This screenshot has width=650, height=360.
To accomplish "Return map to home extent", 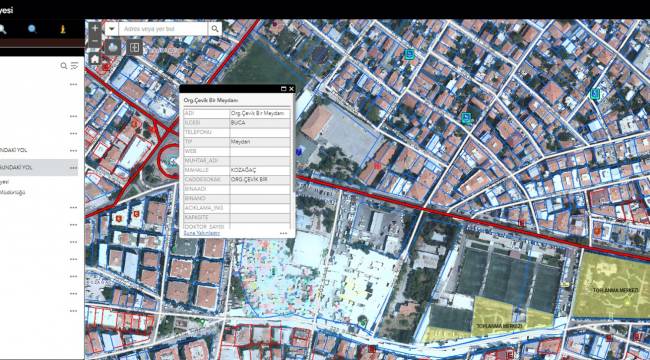I will (95, 59).
